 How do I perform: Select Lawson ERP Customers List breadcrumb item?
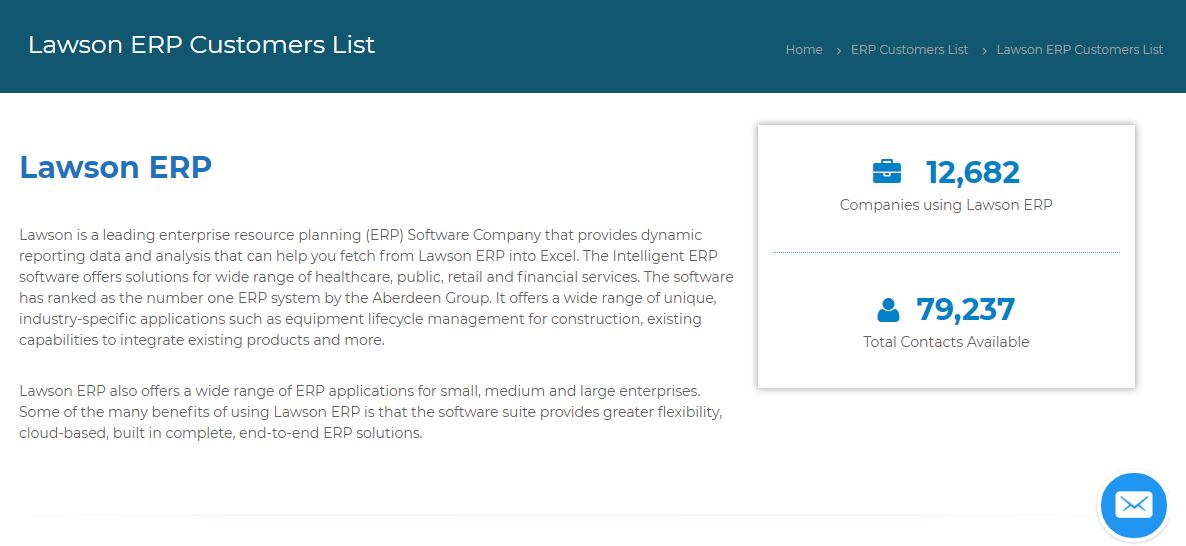(1079, 49)
